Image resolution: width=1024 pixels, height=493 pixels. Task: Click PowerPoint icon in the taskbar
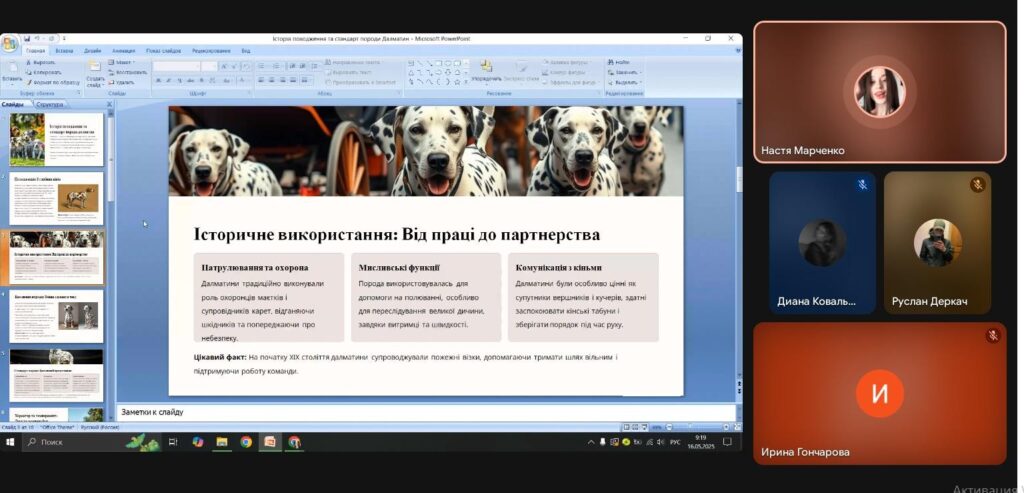click(269, 442)
